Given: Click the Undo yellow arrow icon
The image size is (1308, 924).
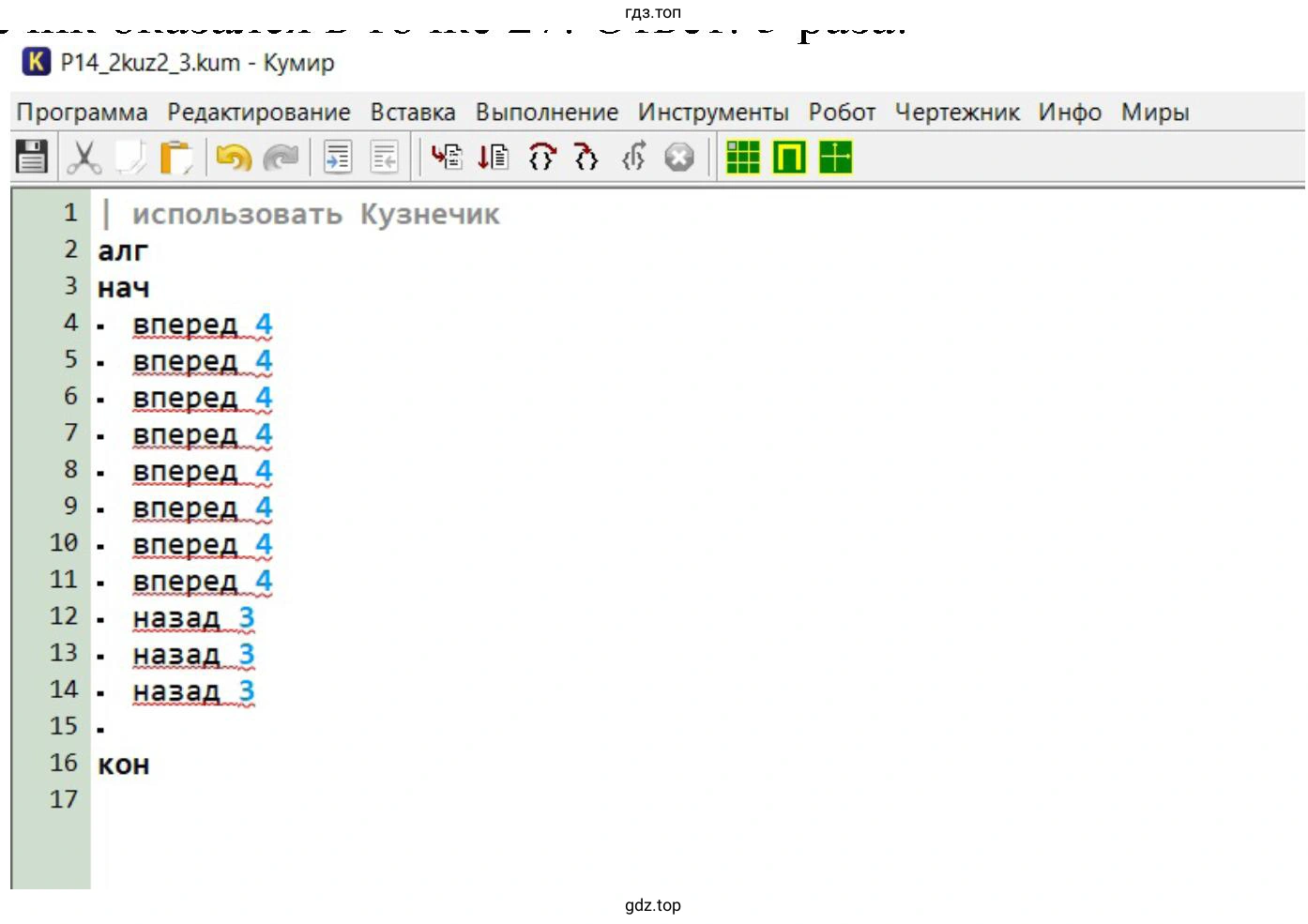Looking at the screenshot, I should click(234, 157).
